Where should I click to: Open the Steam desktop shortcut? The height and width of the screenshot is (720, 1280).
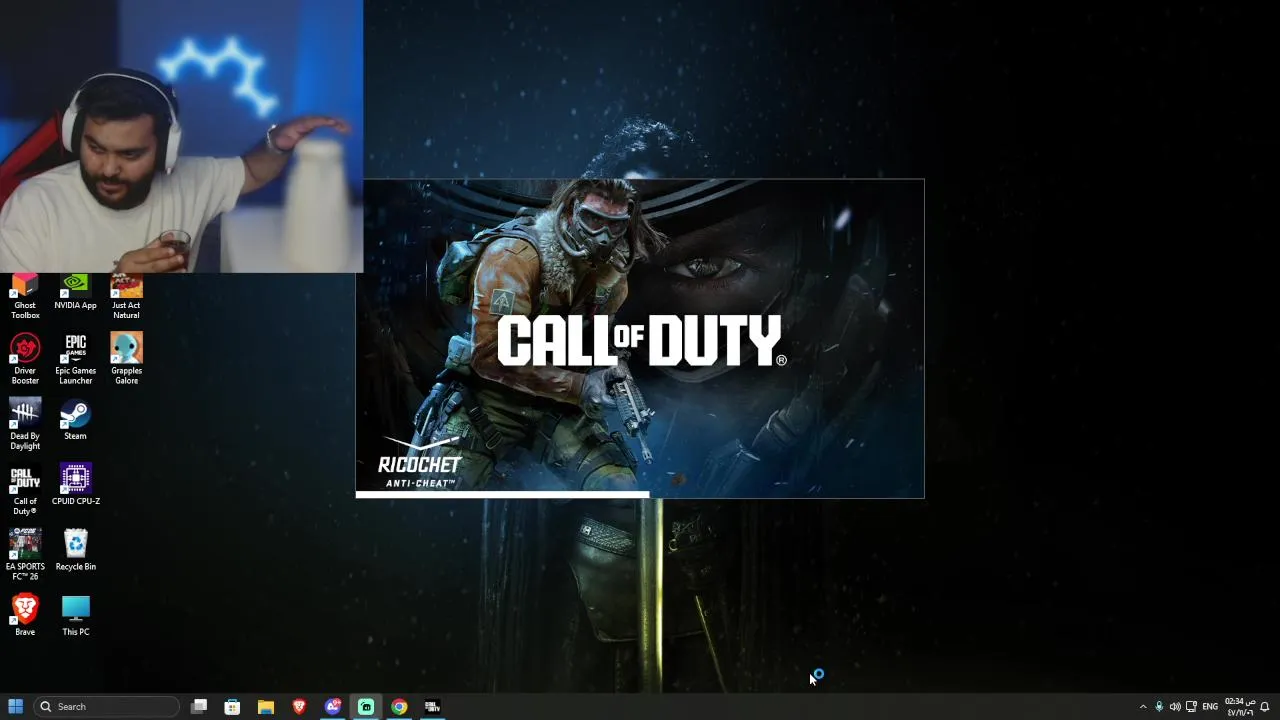(75, 420)
